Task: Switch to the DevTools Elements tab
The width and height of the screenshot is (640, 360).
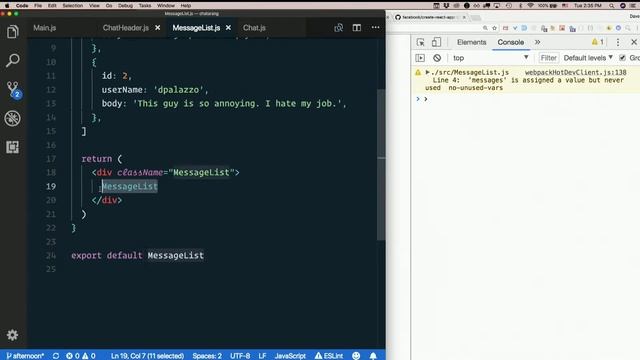Action: [x=471, y=42]
